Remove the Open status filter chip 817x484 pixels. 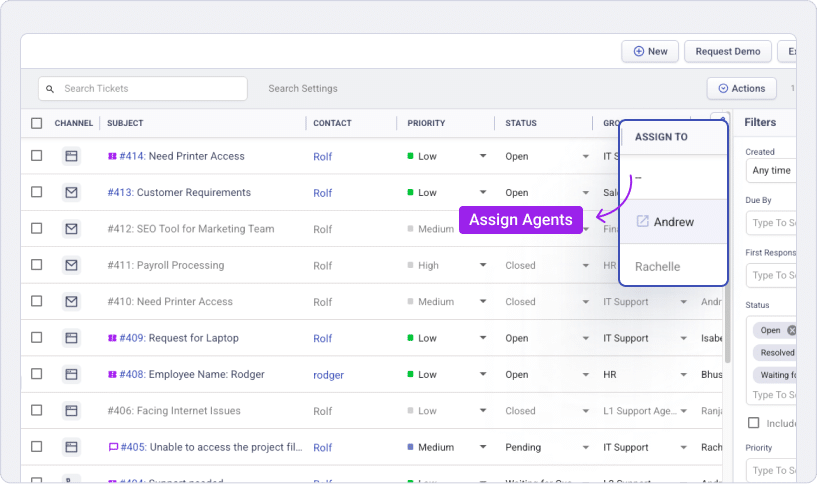[x=791, y=330]
